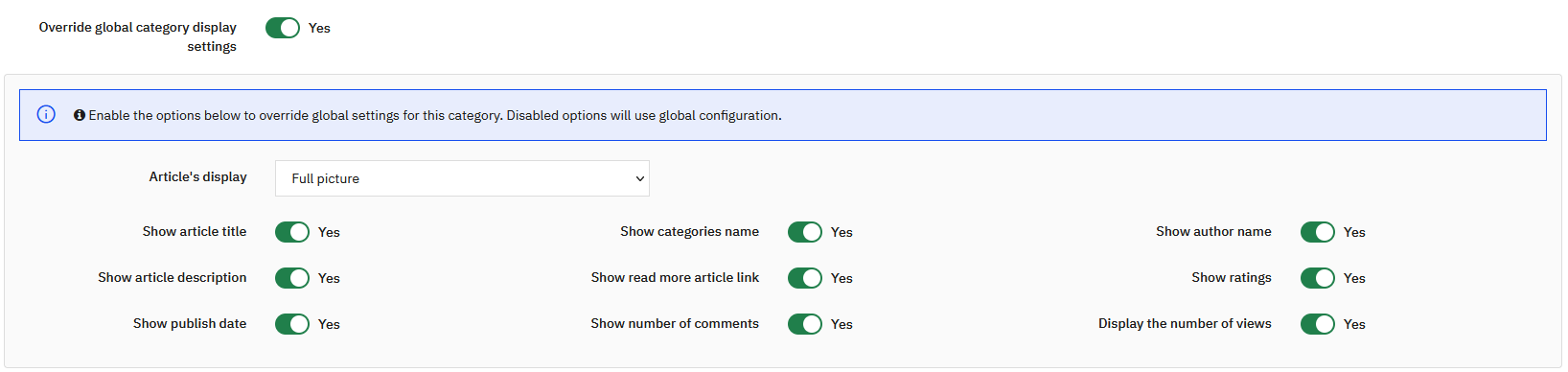
Task: Disable Show categories name toggle
Action: tap(805, 232)
